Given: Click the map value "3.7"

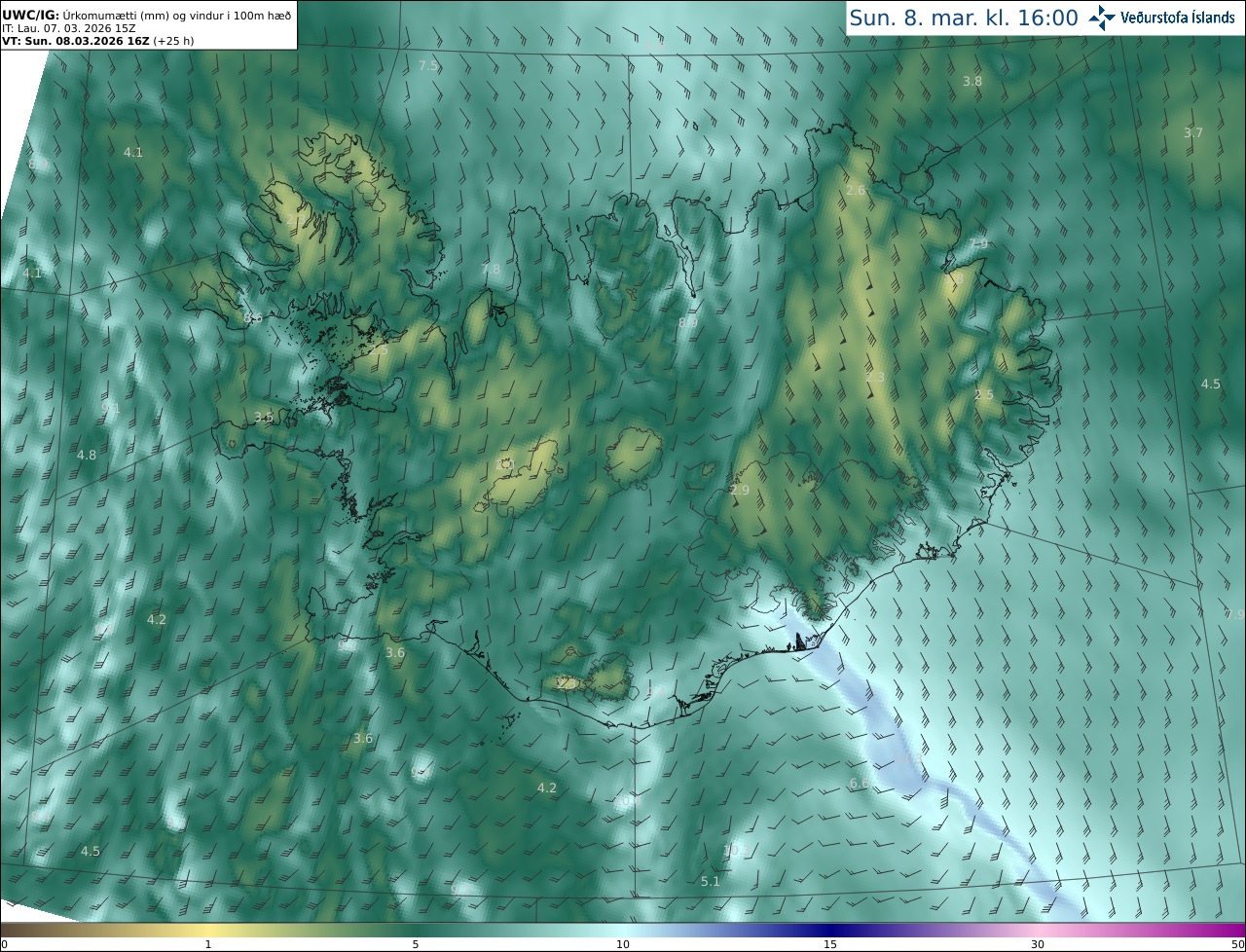Looking at the screenshot, I should [1193, 132].
